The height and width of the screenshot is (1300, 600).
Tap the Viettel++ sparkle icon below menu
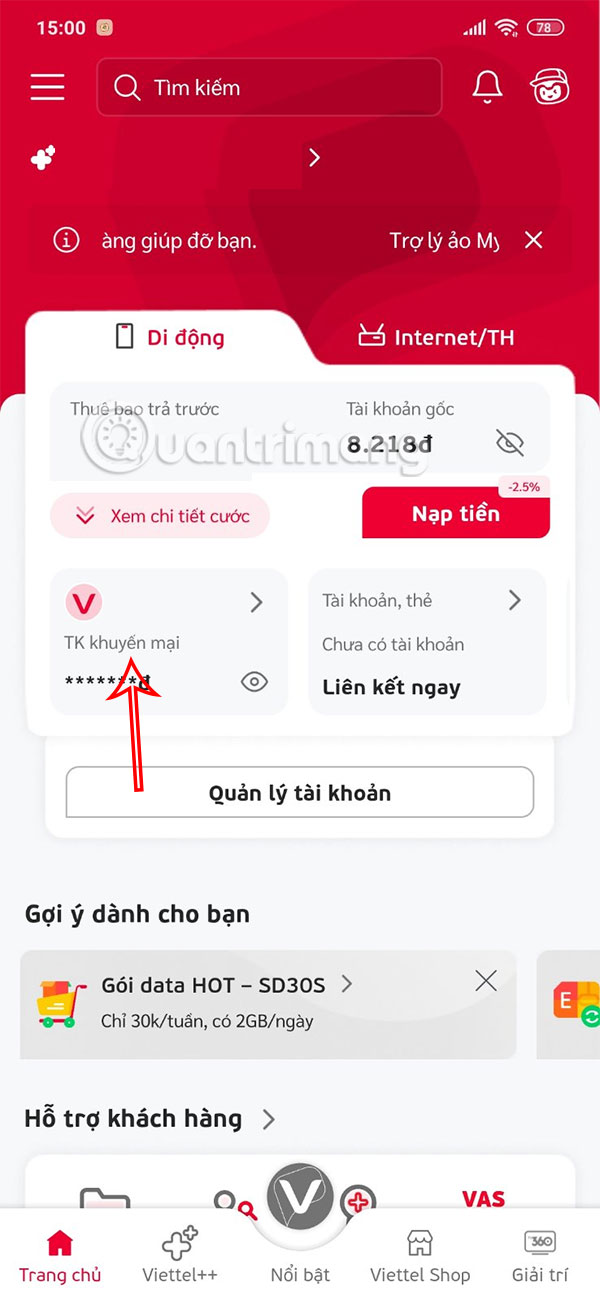click(42, 157)
